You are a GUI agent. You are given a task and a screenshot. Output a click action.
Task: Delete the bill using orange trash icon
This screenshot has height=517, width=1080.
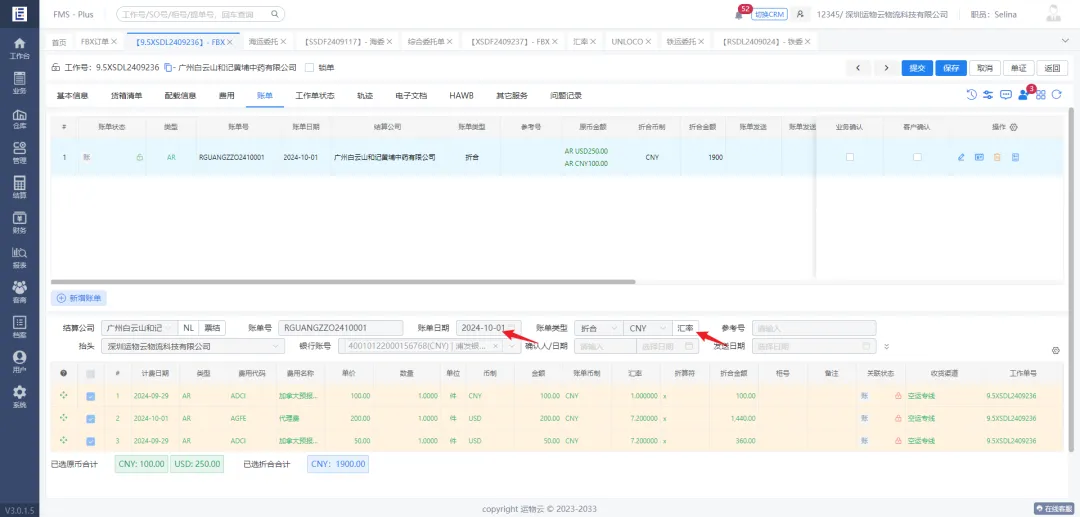pos(997,157)
